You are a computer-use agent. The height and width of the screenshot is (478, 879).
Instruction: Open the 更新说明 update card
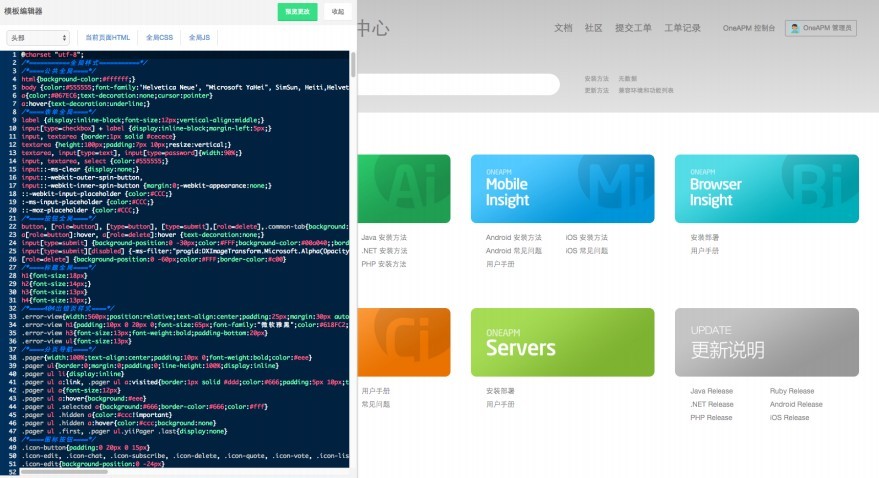pos(766,342)
